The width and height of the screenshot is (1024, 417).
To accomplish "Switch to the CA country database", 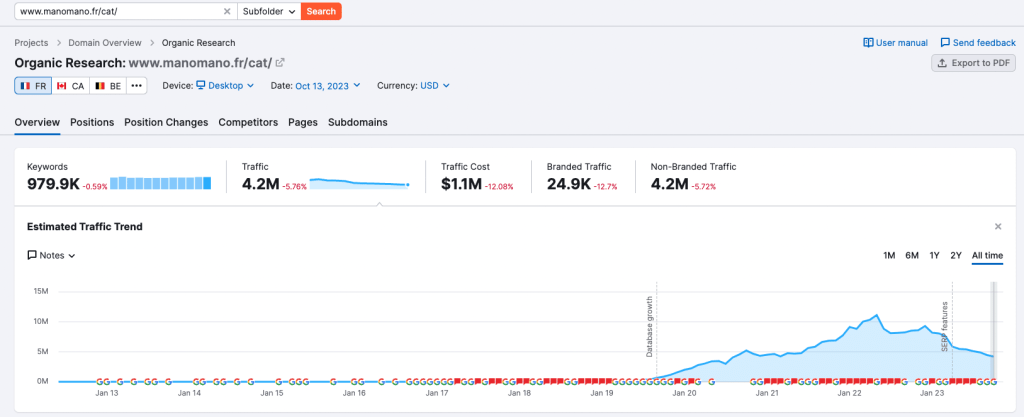I will pos(70,86).
